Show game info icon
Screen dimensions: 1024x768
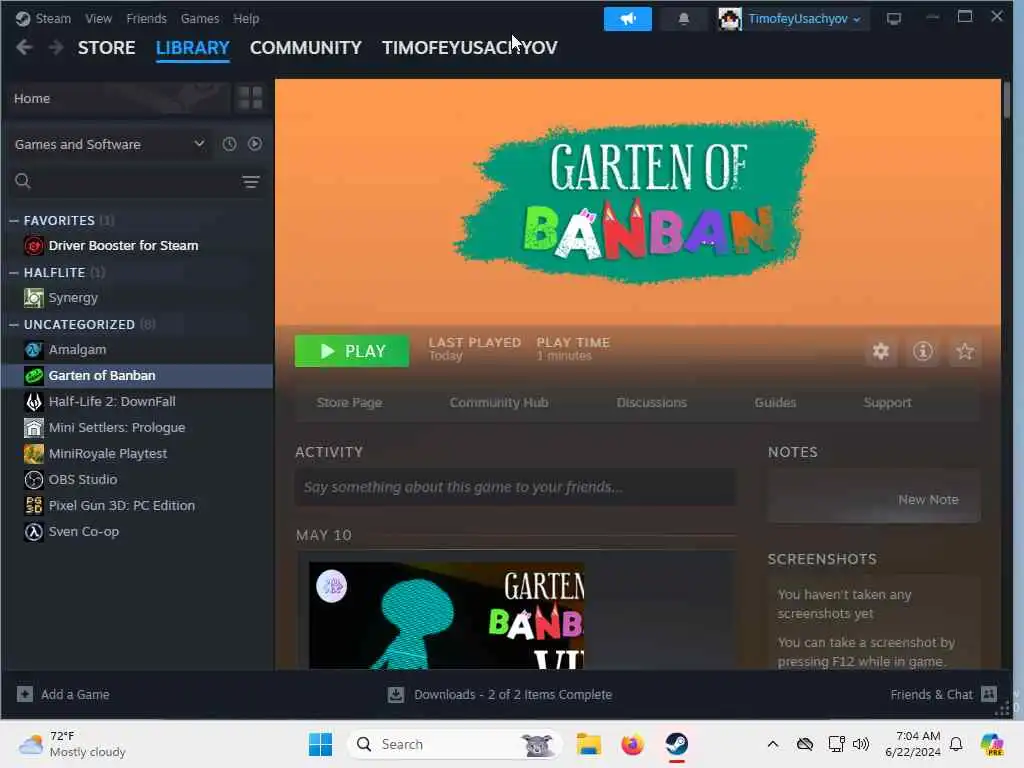click(923, 351)
